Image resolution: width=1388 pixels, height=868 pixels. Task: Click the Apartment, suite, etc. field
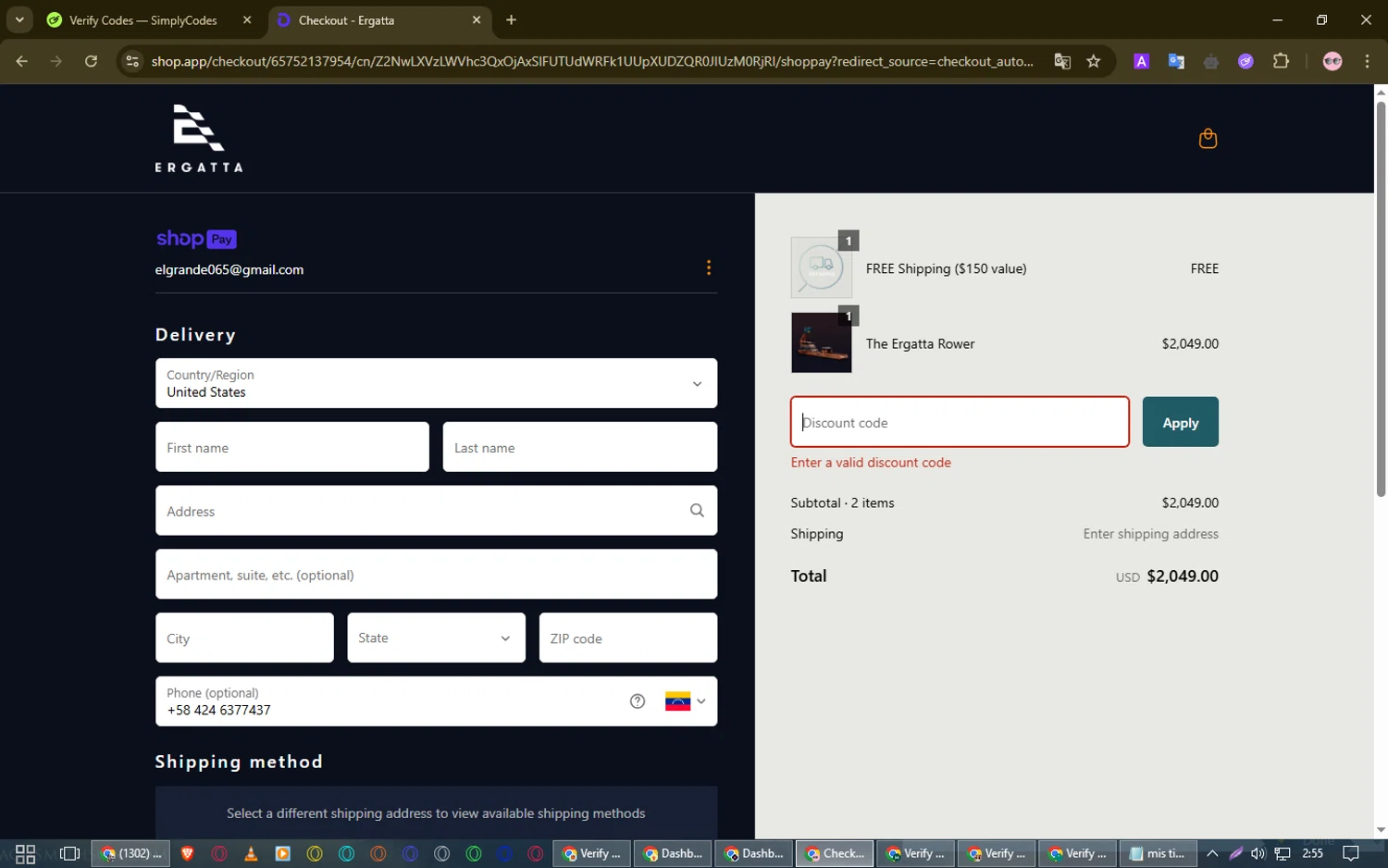tap(436, 575)
